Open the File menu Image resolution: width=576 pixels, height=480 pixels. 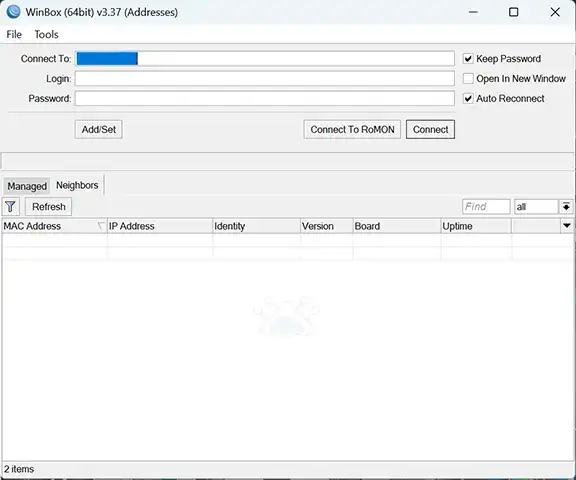click(14, 35)
